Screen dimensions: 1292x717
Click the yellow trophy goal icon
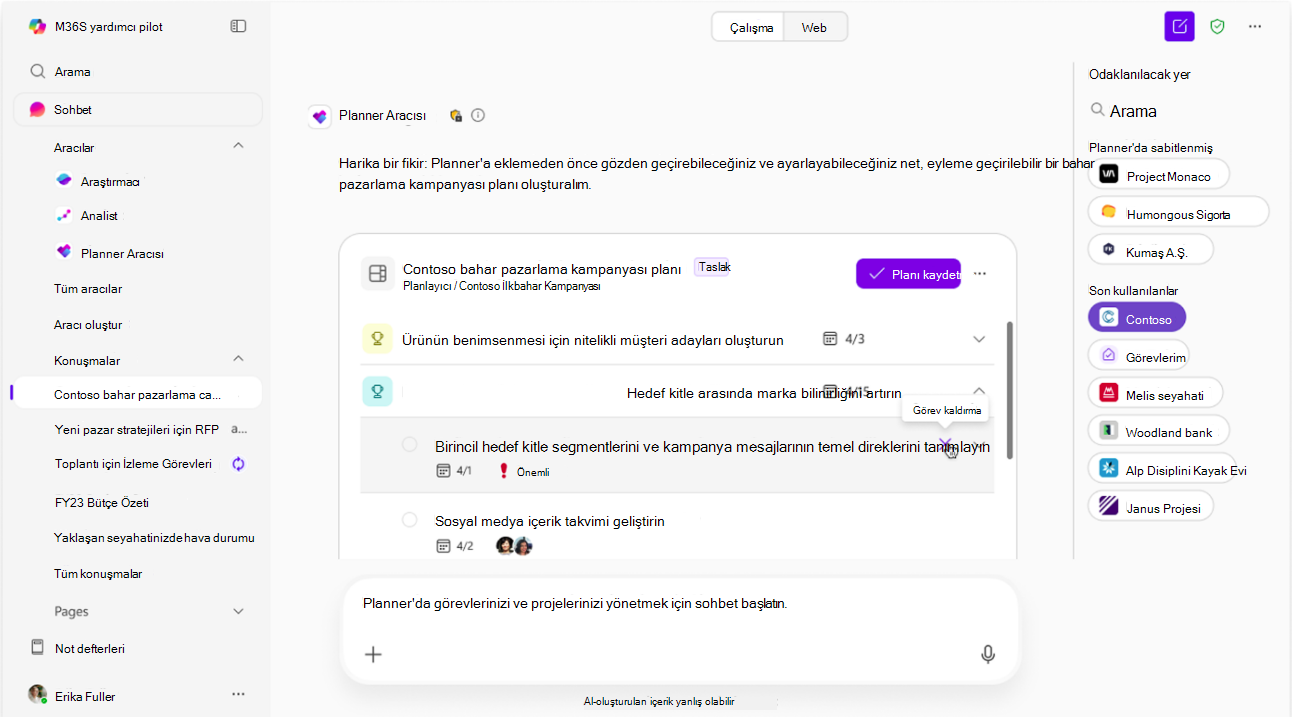[x=377, y=339]
